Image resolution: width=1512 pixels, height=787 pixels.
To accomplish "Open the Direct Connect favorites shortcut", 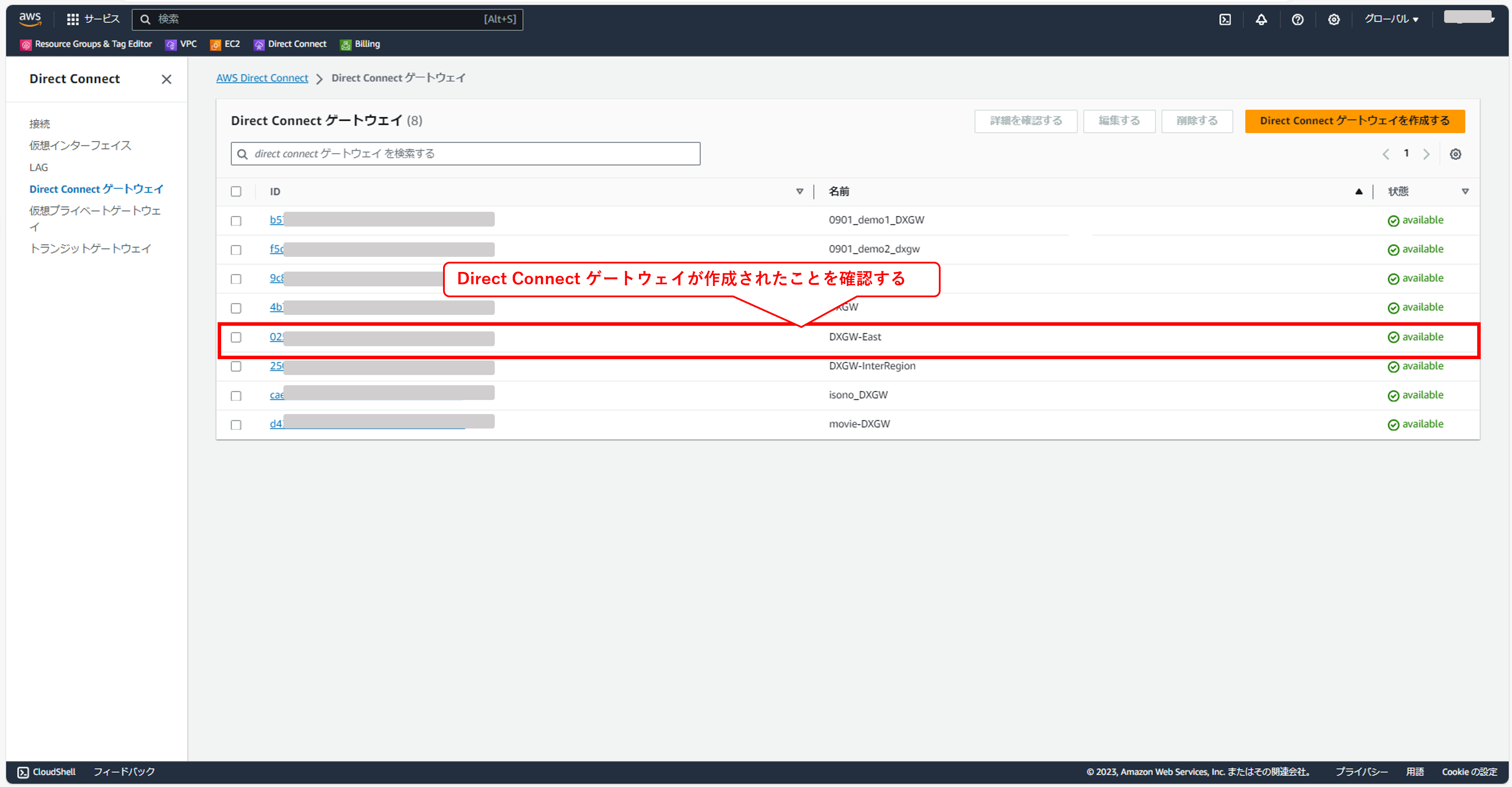I will 290,44.
